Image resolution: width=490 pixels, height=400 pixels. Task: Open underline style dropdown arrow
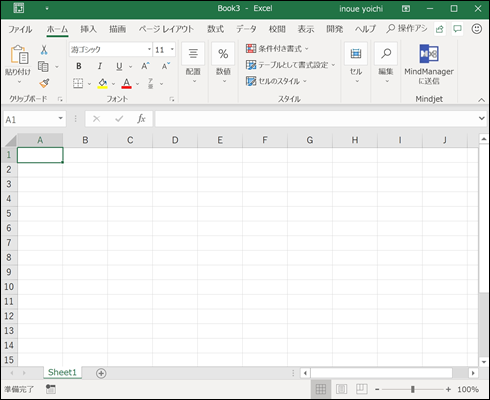[130, 67]
